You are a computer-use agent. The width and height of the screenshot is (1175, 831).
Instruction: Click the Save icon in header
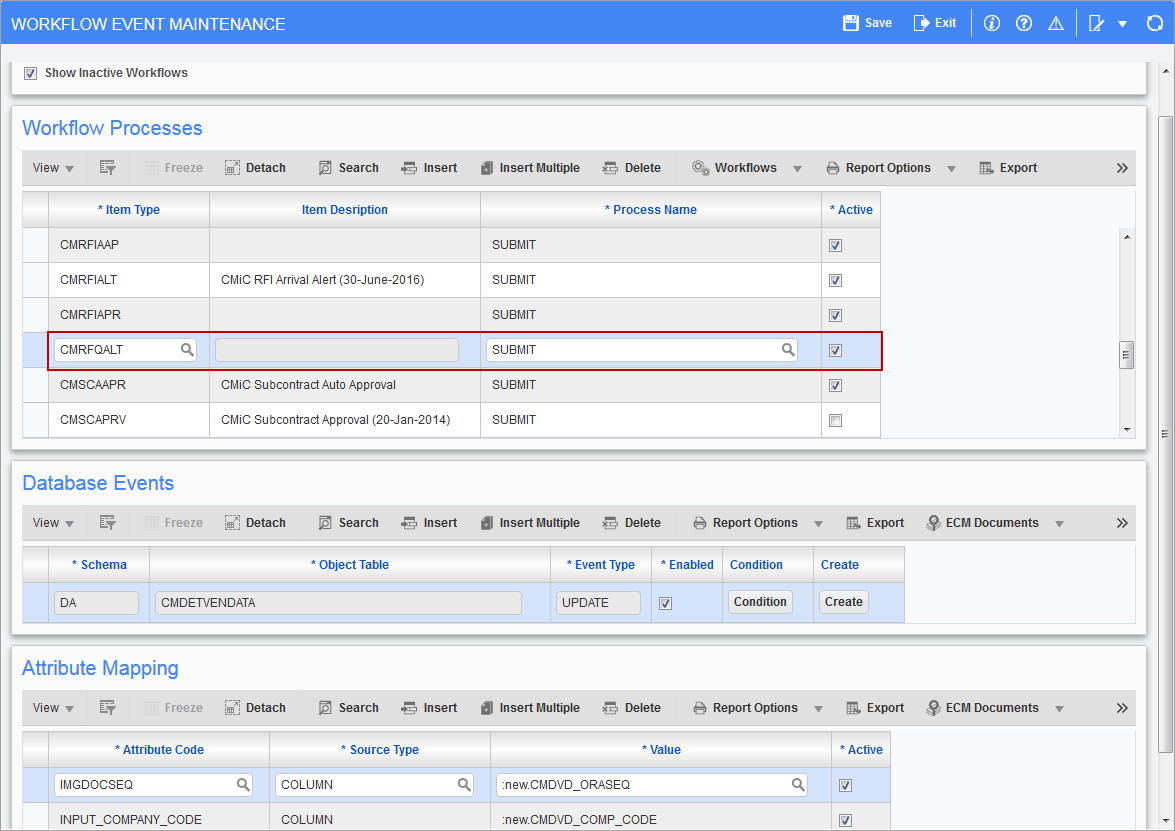[851, 23]
